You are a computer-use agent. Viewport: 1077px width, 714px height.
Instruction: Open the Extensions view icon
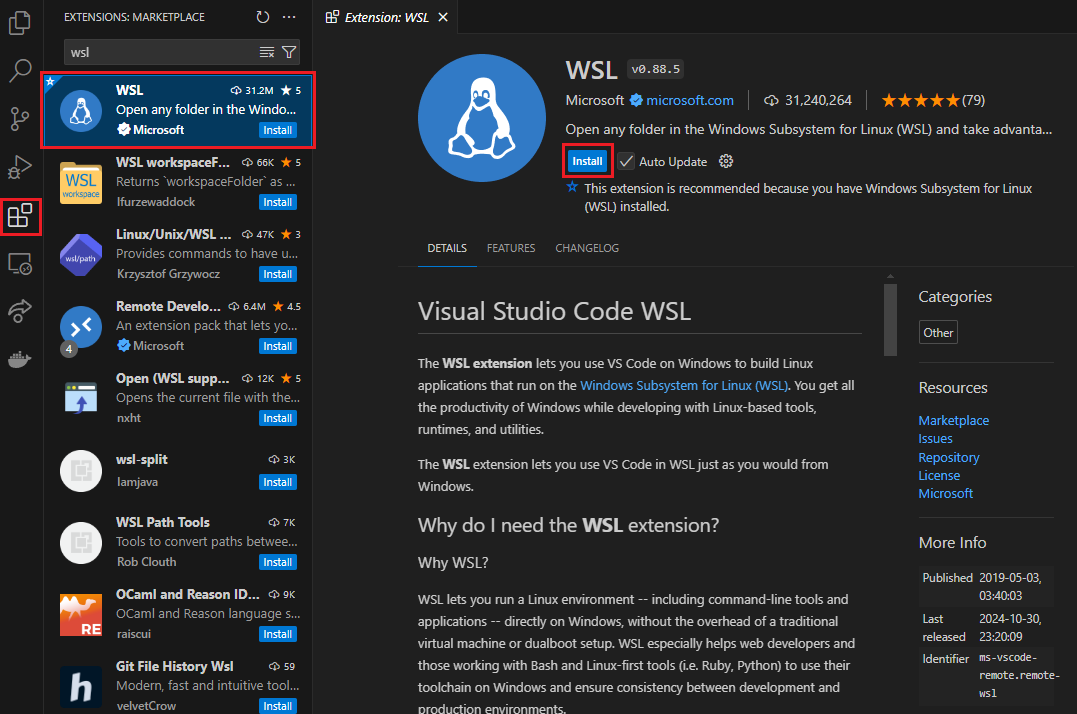(x=20, y=216)
